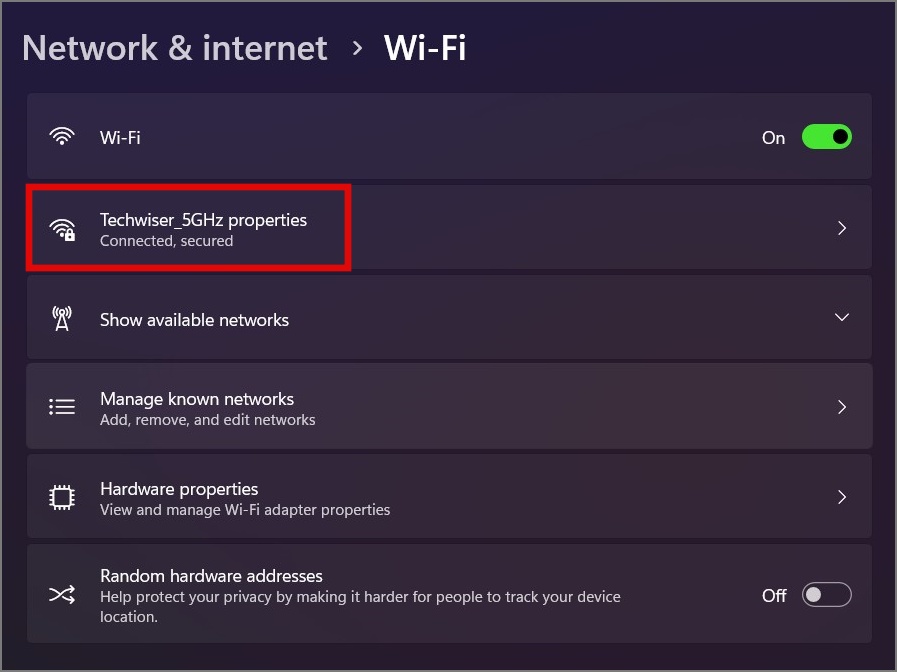Viewport: 897px width, 672px height.
Task: Click the Show available networks label
Action: click(x=194, y=320)
